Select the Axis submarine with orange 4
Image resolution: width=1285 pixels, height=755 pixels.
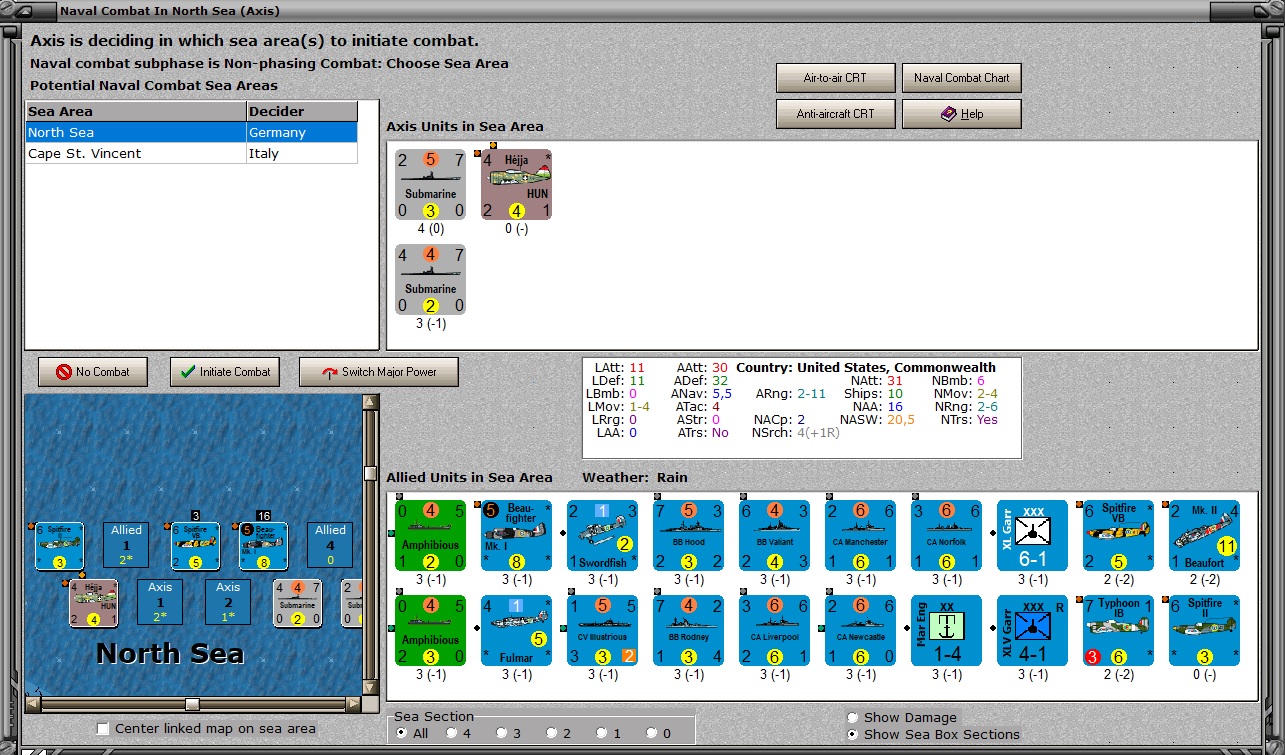click(x=430, y=279)
